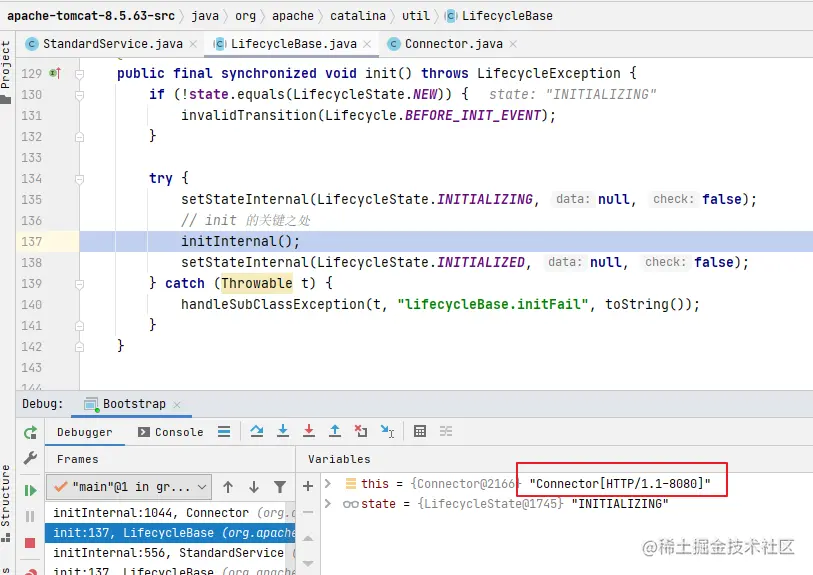Remove watch using the minus icon
Screen dimensions: 813x575
click(308, 512)
